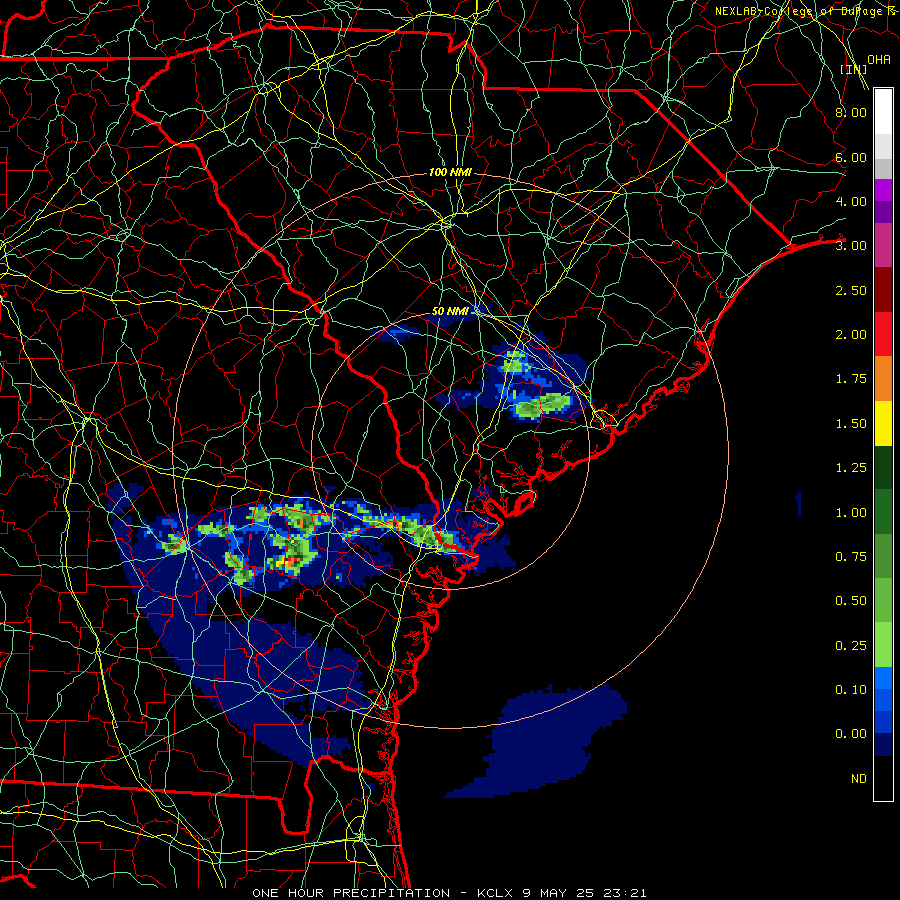Click the NEXLAB-College of DuPage credit text
Viewport: 900px width, 900px height.
point(806,11)
